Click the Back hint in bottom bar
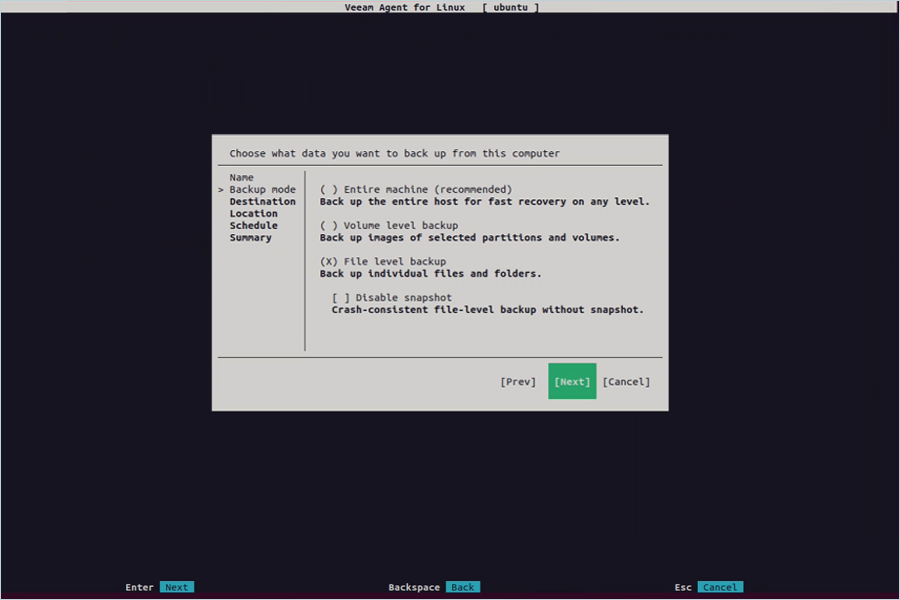Viewport: 900px width, 600px height. pos(463,587)
